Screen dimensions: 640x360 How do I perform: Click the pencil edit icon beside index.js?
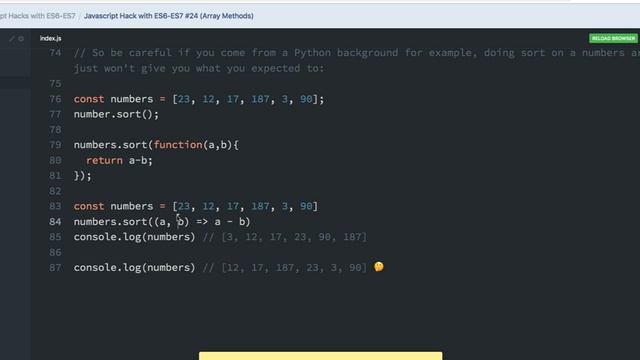tap(12, 38)
